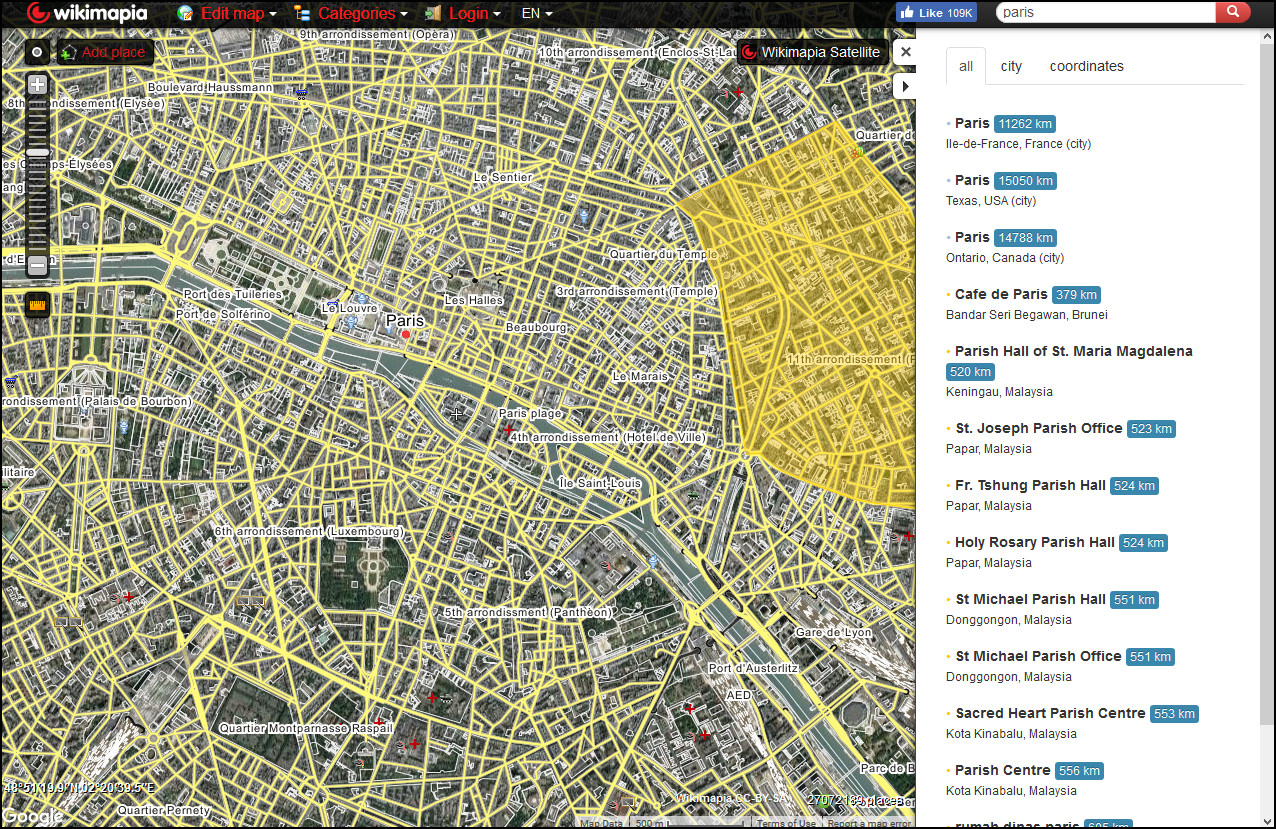This screenshot has height=829, width=1276.
Task: Open Paris, Ile-de-France search result
Action: (x=971, y=123)
